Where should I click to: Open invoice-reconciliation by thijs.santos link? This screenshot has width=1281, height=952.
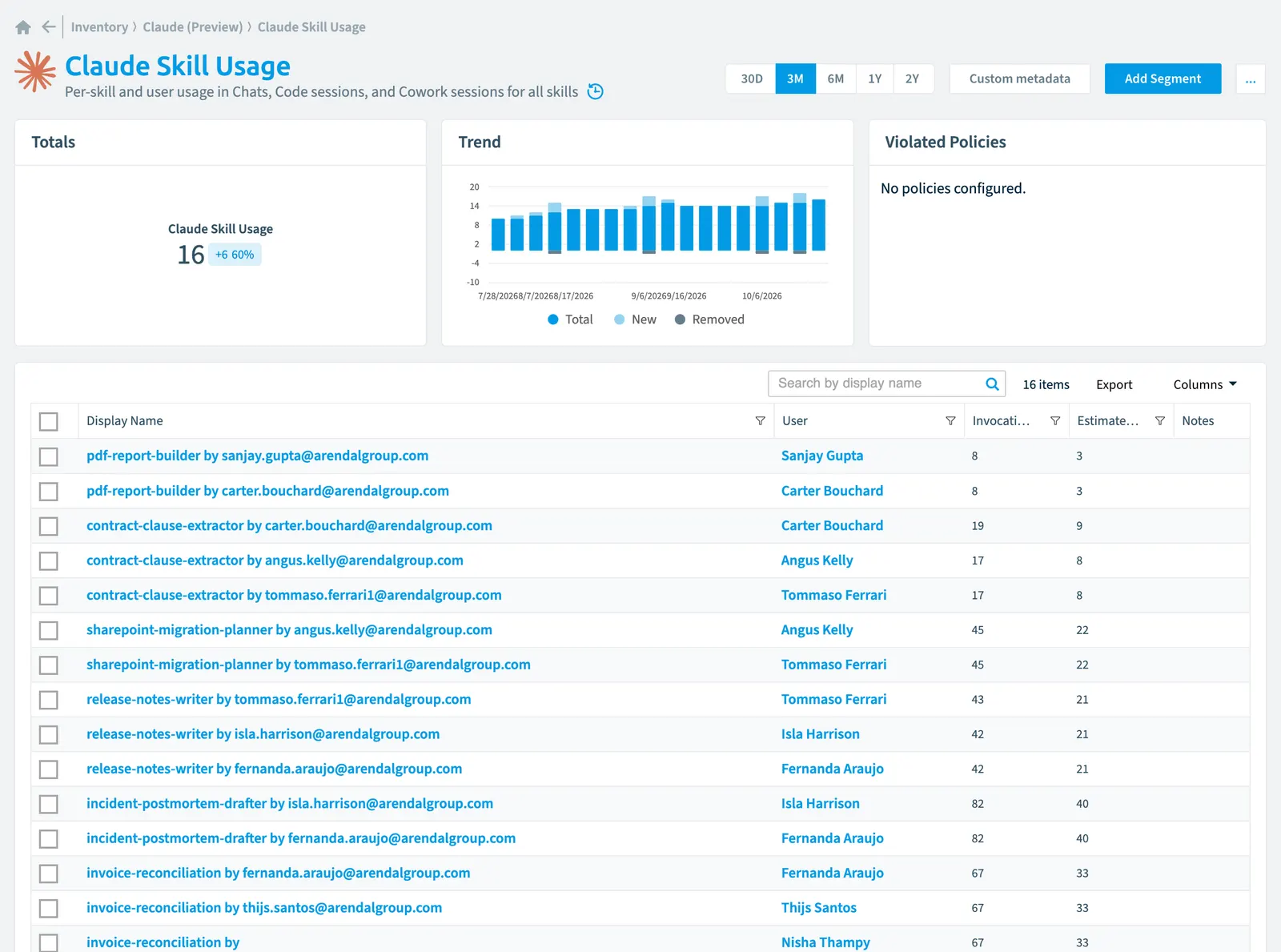(264, 908)
